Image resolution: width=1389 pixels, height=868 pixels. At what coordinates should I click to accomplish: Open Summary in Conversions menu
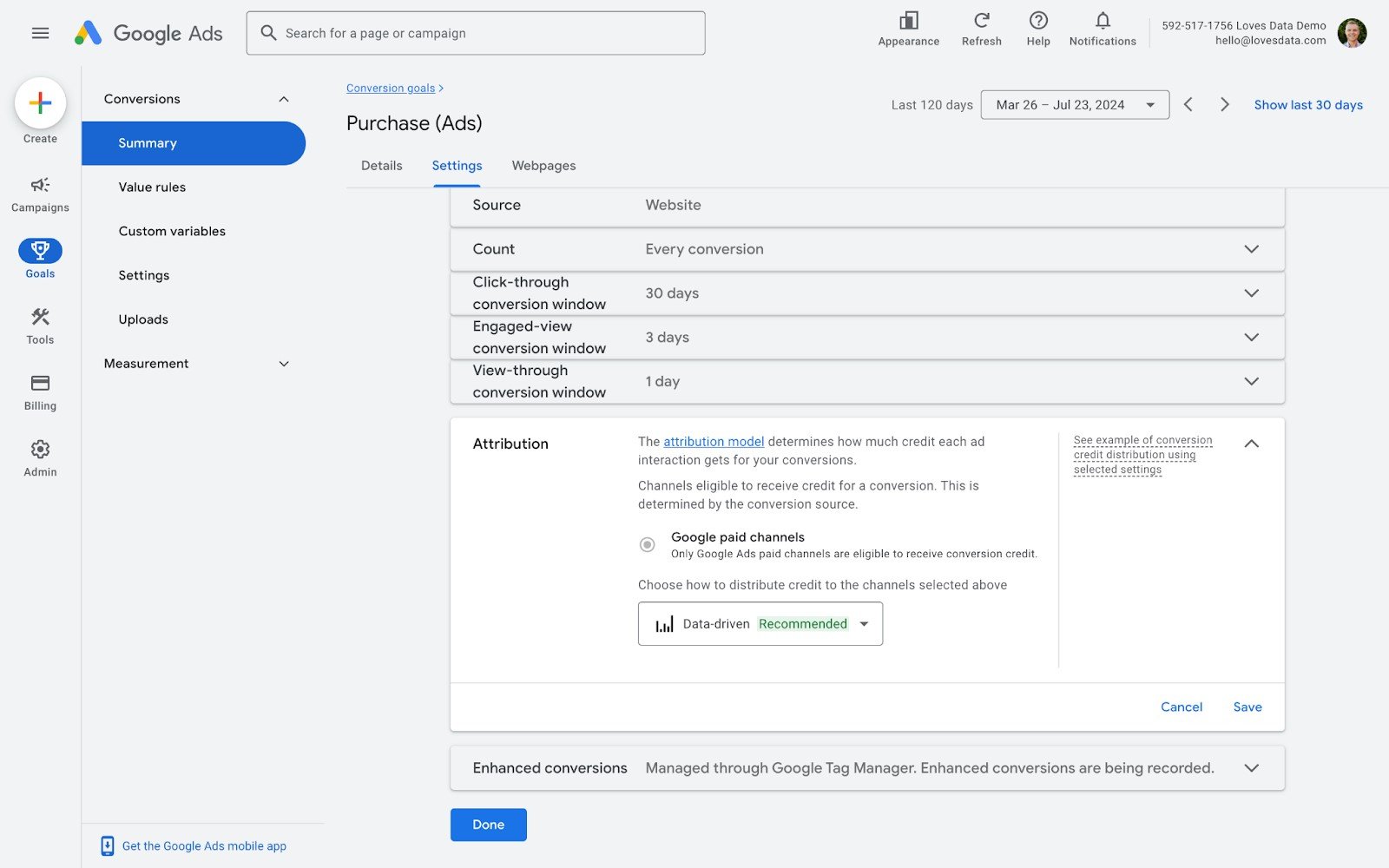194,143
